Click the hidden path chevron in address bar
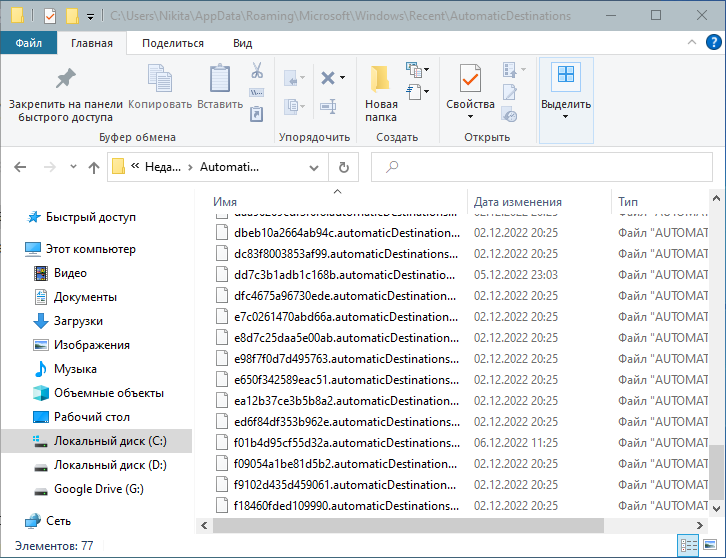 (x=135, y=166)
